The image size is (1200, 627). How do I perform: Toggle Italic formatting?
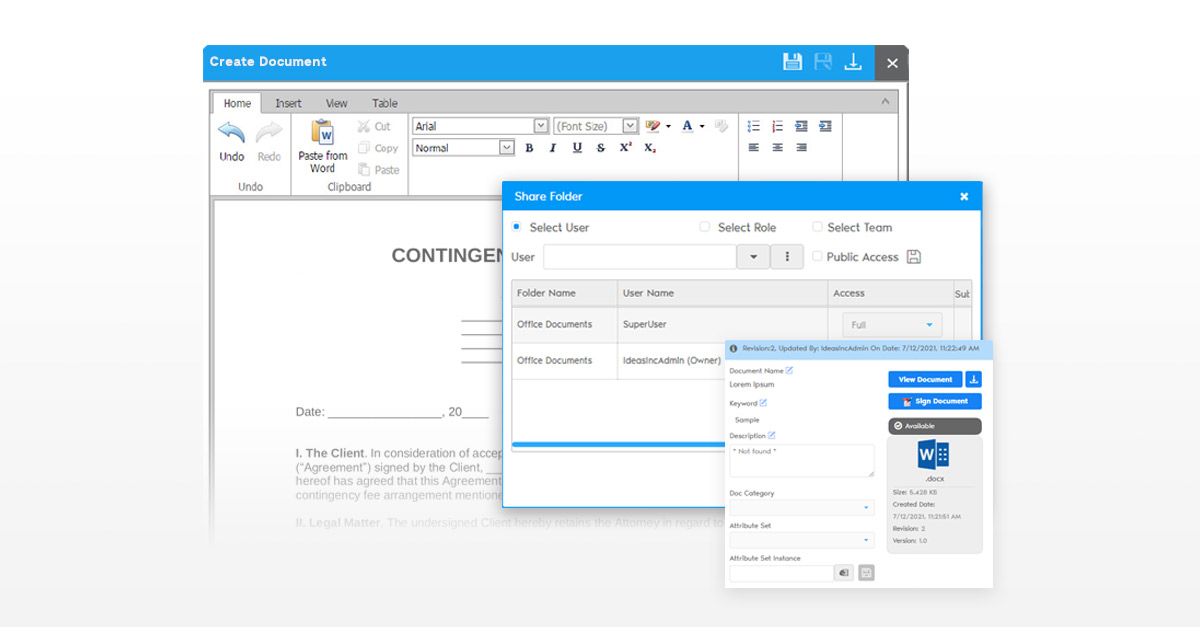click(552, 148)
